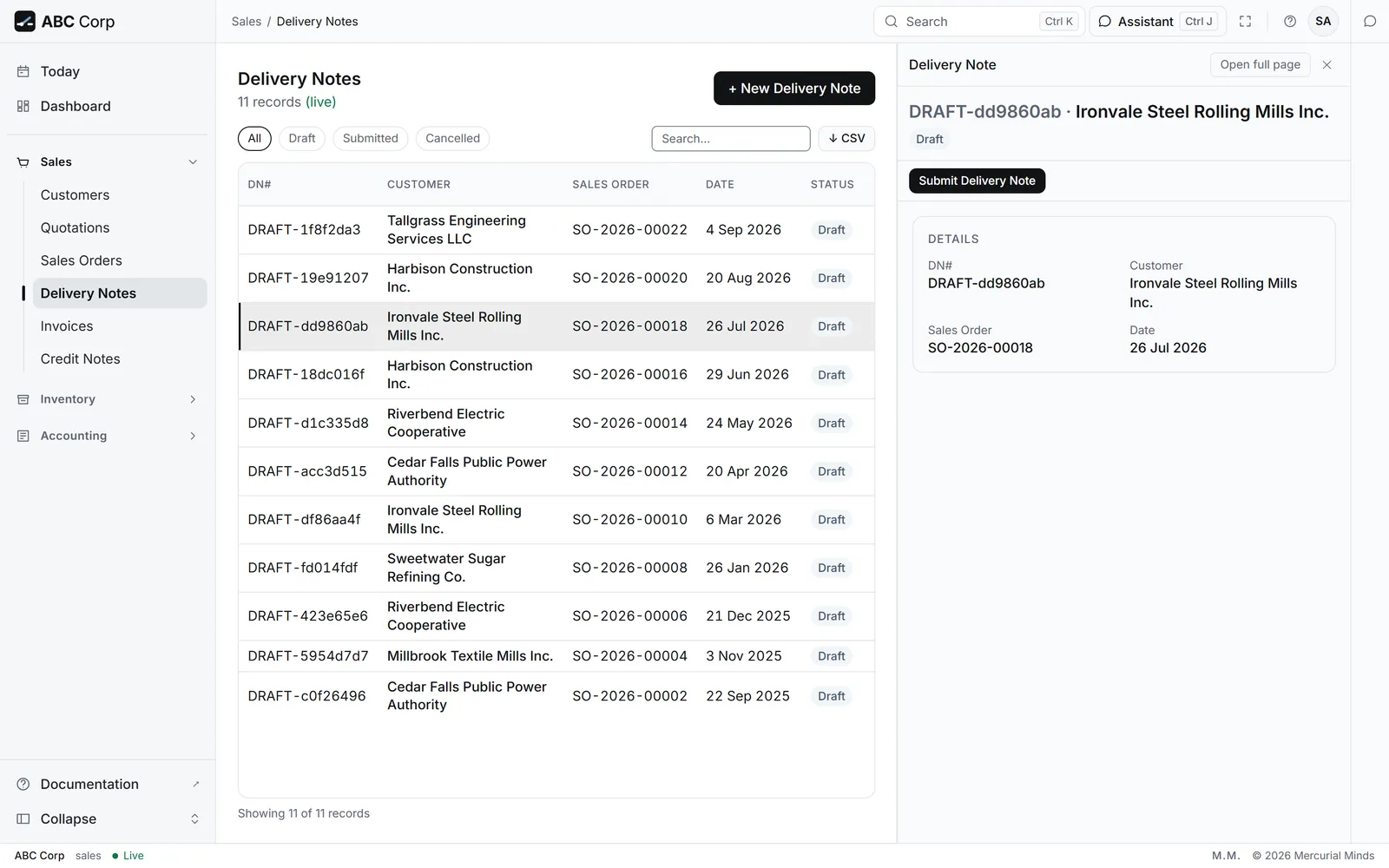The image size is (1389, 868).
Task: Close the Delivery Note side panel
Action: click(1326, 65)
